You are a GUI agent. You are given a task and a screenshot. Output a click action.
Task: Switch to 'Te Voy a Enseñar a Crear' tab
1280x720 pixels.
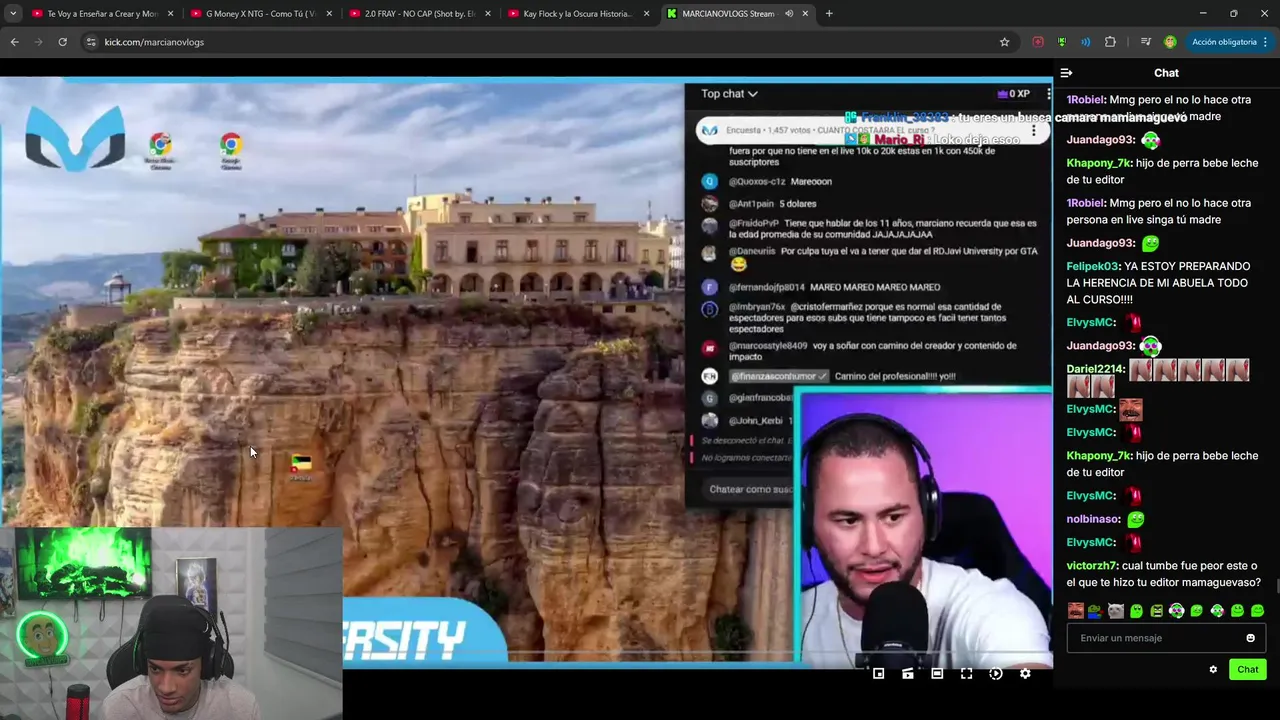tap(103, 14)
